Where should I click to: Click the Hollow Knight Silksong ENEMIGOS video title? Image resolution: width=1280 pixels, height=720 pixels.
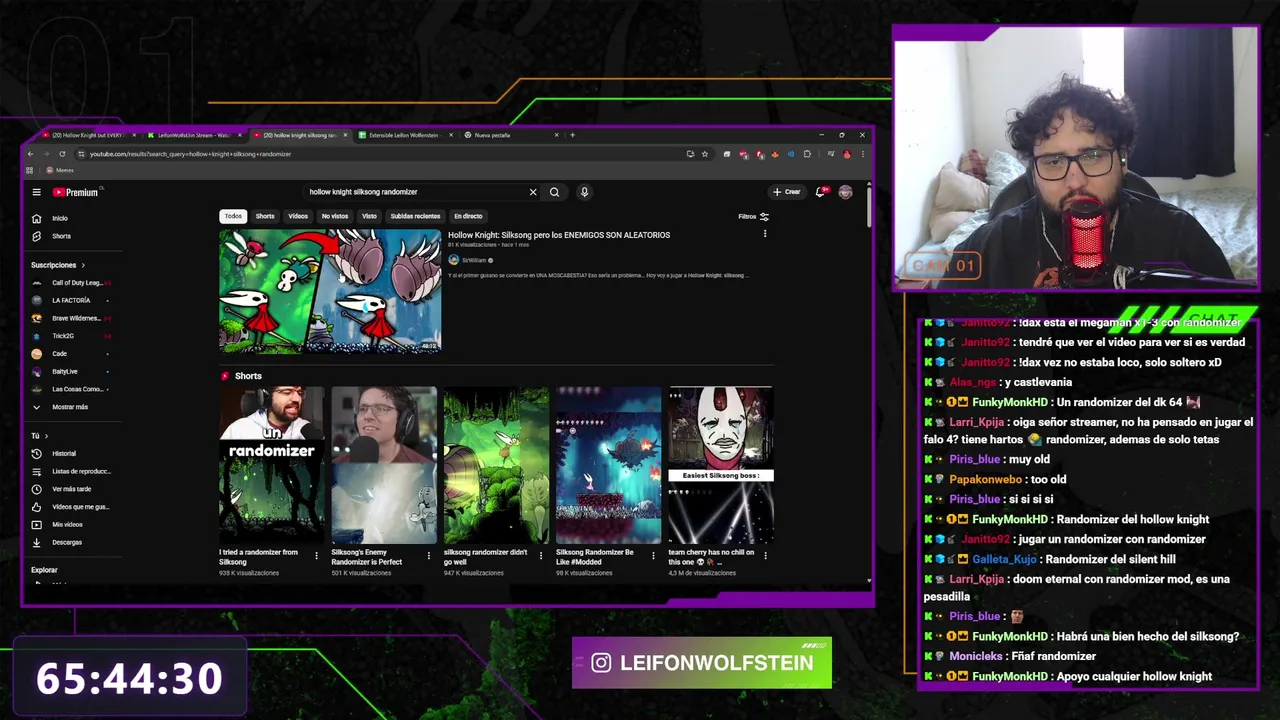(x=559, y=235)
